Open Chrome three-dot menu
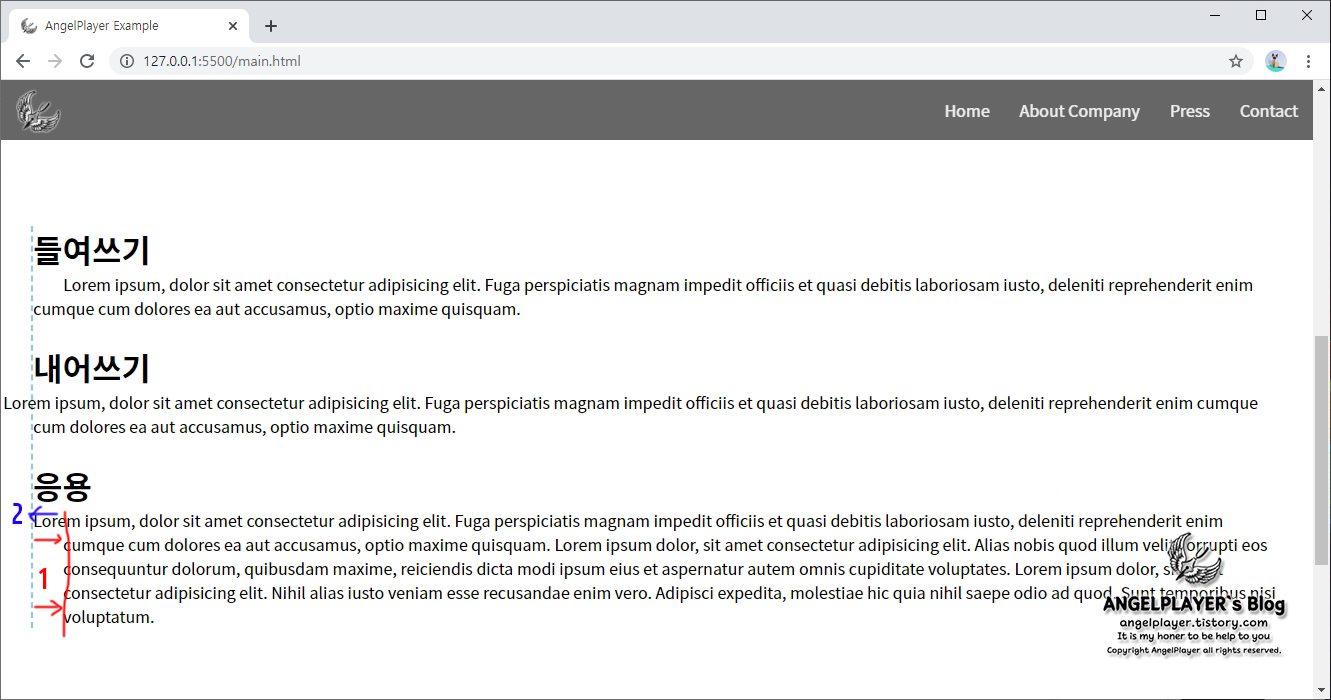The width and height of the screenshot is (1331, 700). coord(1308,61)
